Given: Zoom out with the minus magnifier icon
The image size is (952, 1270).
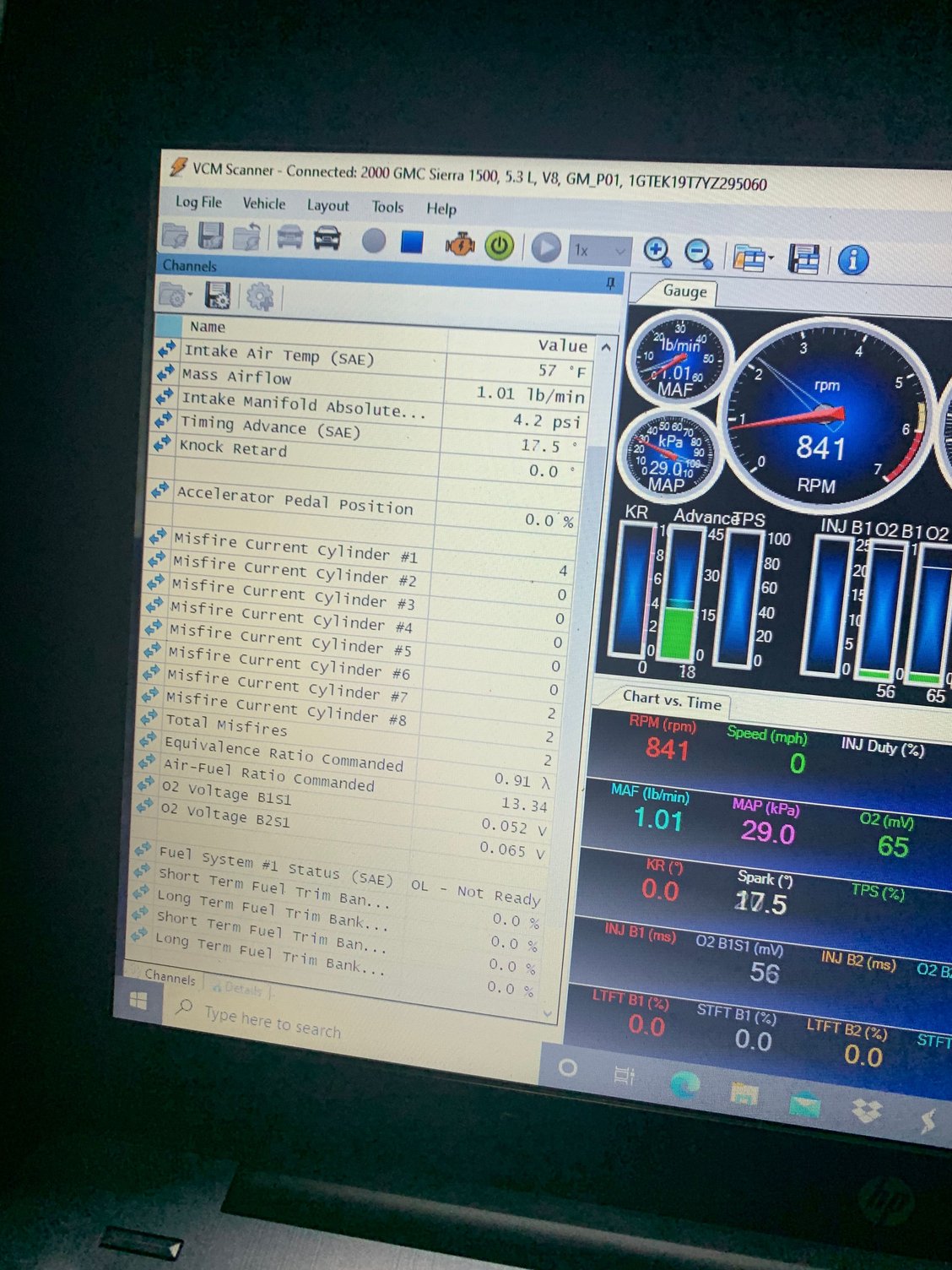Looking at the screenshot, I should 698,252.
